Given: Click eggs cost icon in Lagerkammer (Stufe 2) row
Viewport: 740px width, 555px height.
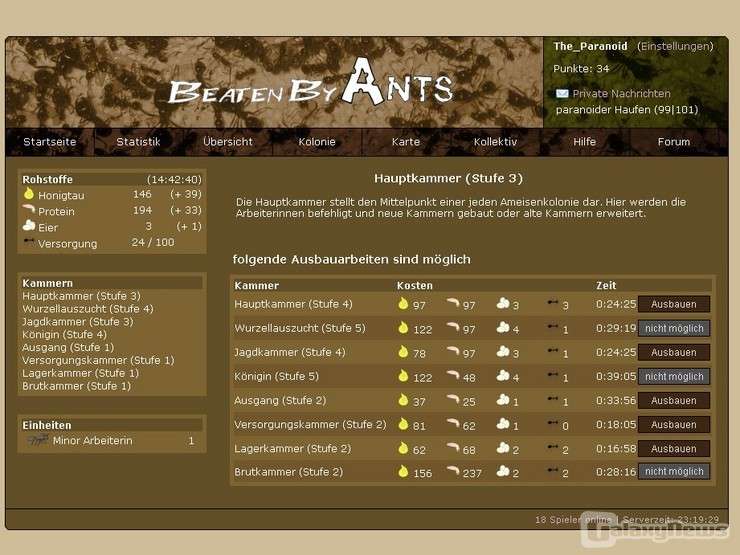Looking at the screenshot, I should [x=503, y=447].
